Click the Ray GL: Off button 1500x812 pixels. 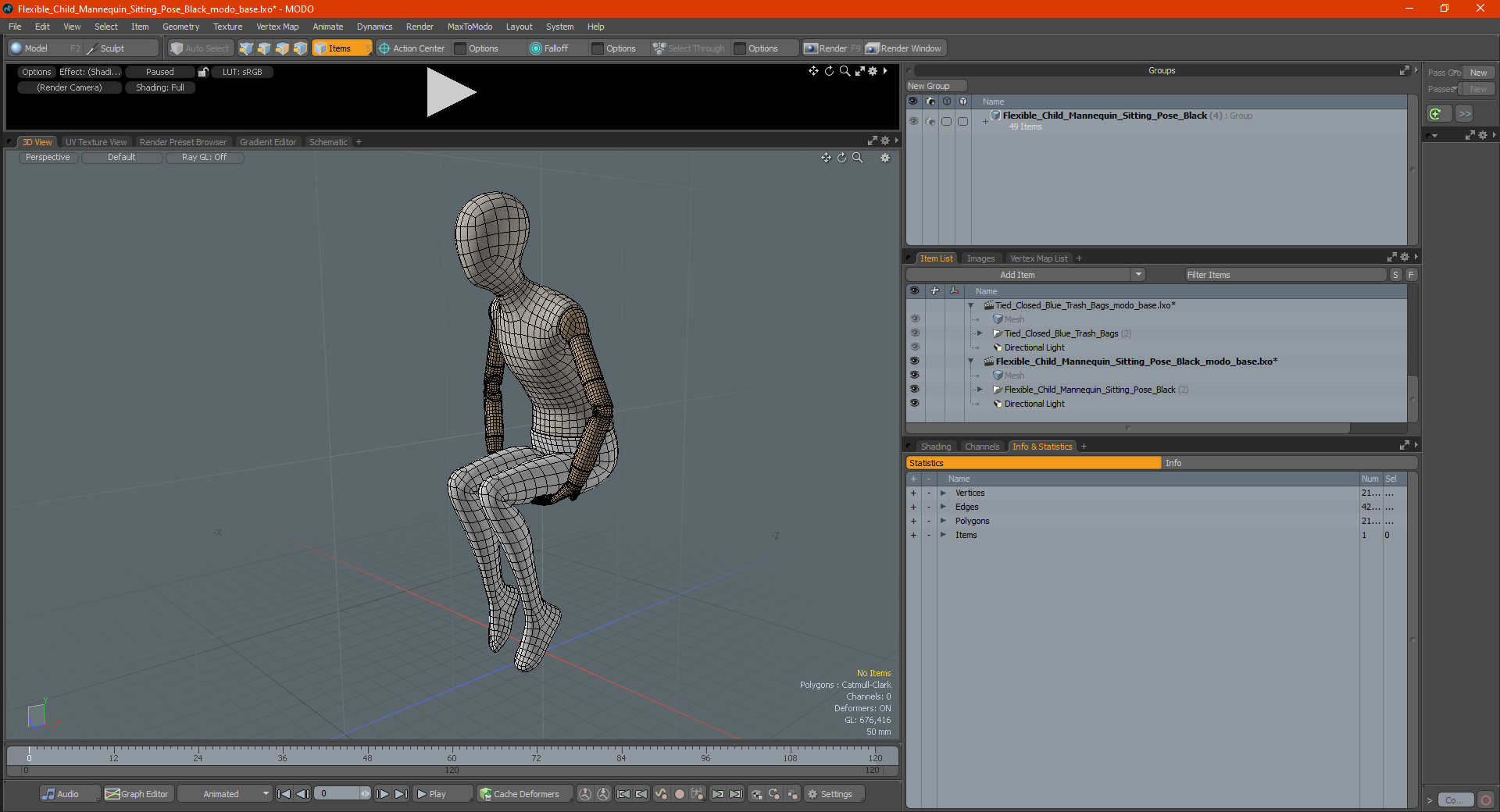pyautogui.click(x=204, y=158)
